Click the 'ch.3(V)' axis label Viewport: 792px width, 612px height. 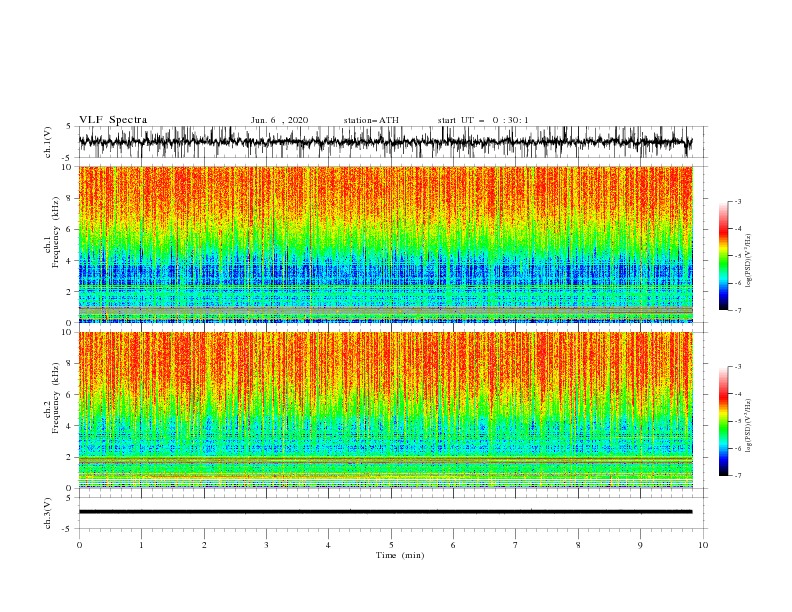coord(48,513)
